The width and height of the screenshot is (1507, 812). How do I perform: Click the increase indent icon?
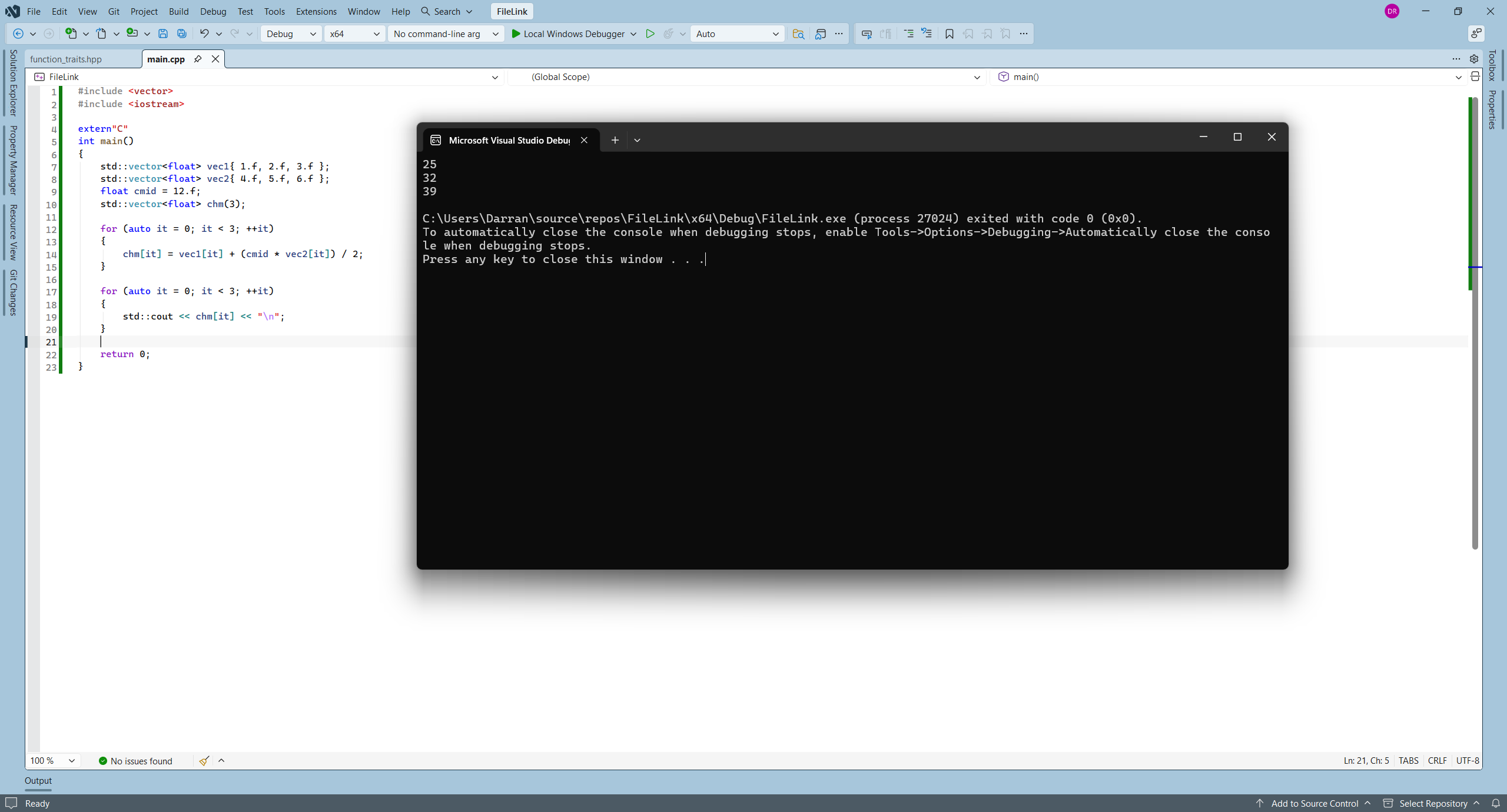click(x=908, y=34)
